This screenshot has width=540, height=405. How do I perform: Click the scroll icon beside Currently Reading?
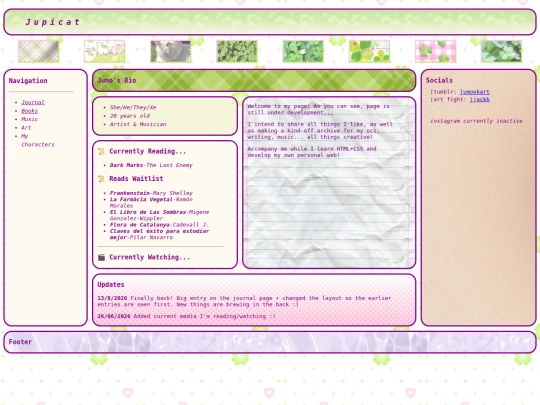tap(101, 152)
